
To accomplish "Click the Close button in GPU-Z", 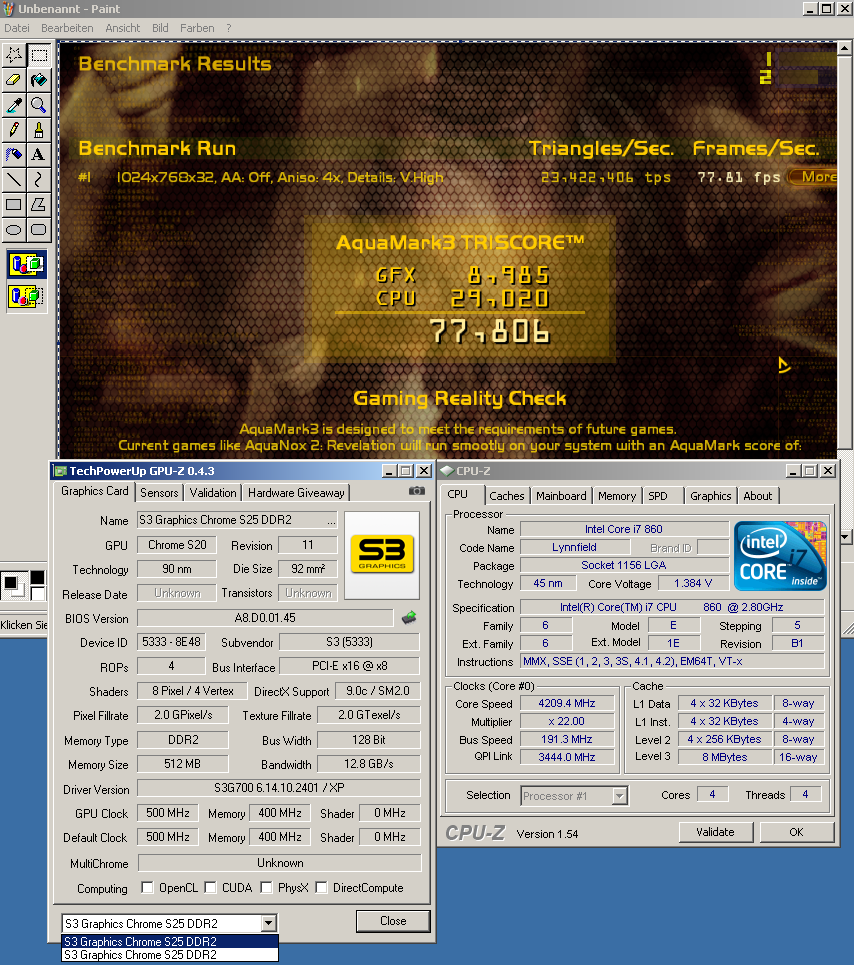I will (393, 921).
